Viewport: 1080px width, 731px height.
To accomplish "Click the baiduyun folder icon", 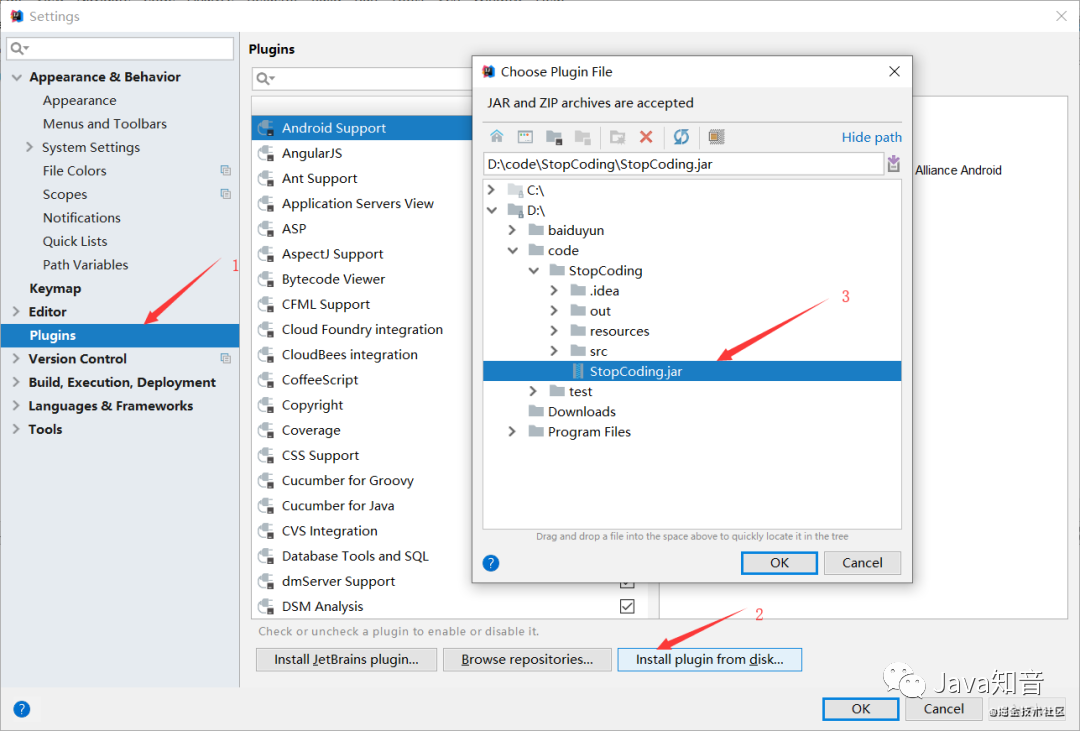I will point(536,229).
